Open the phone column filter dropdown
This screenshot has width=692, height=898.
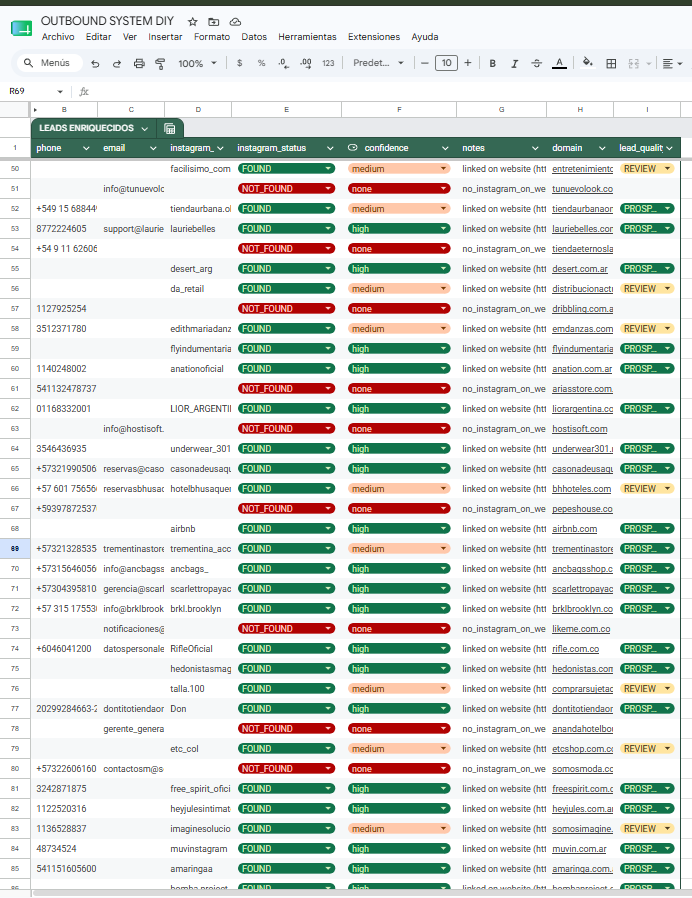click(x=86, y=148)
